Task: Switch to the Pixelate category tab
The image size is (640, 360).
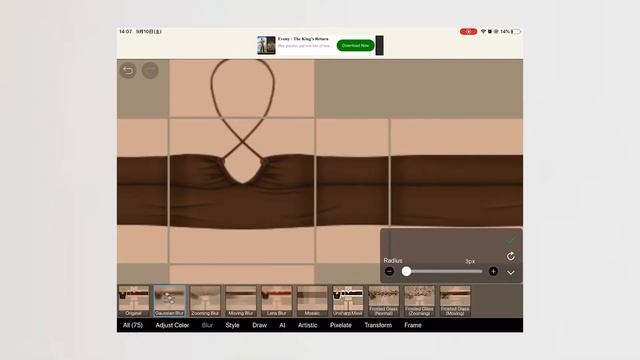Action: pos(341,325)
